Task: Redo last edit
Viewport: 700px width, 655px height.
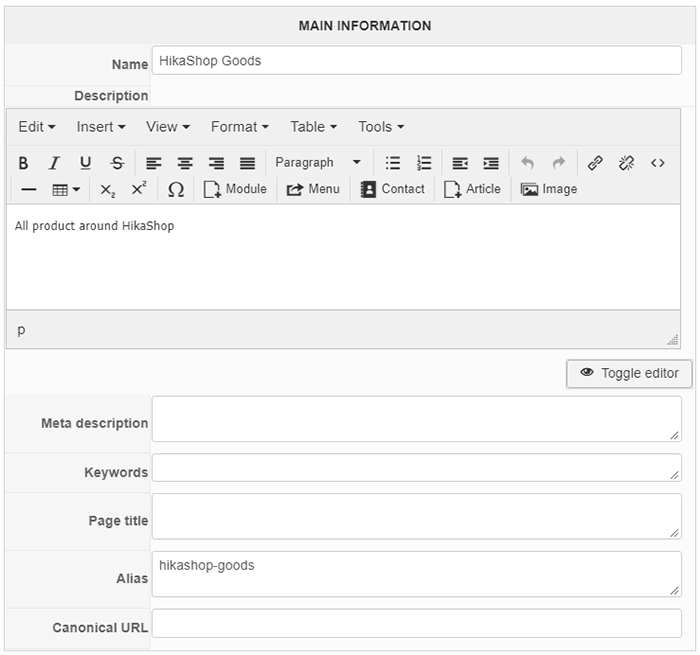Action: coord(559,163)
